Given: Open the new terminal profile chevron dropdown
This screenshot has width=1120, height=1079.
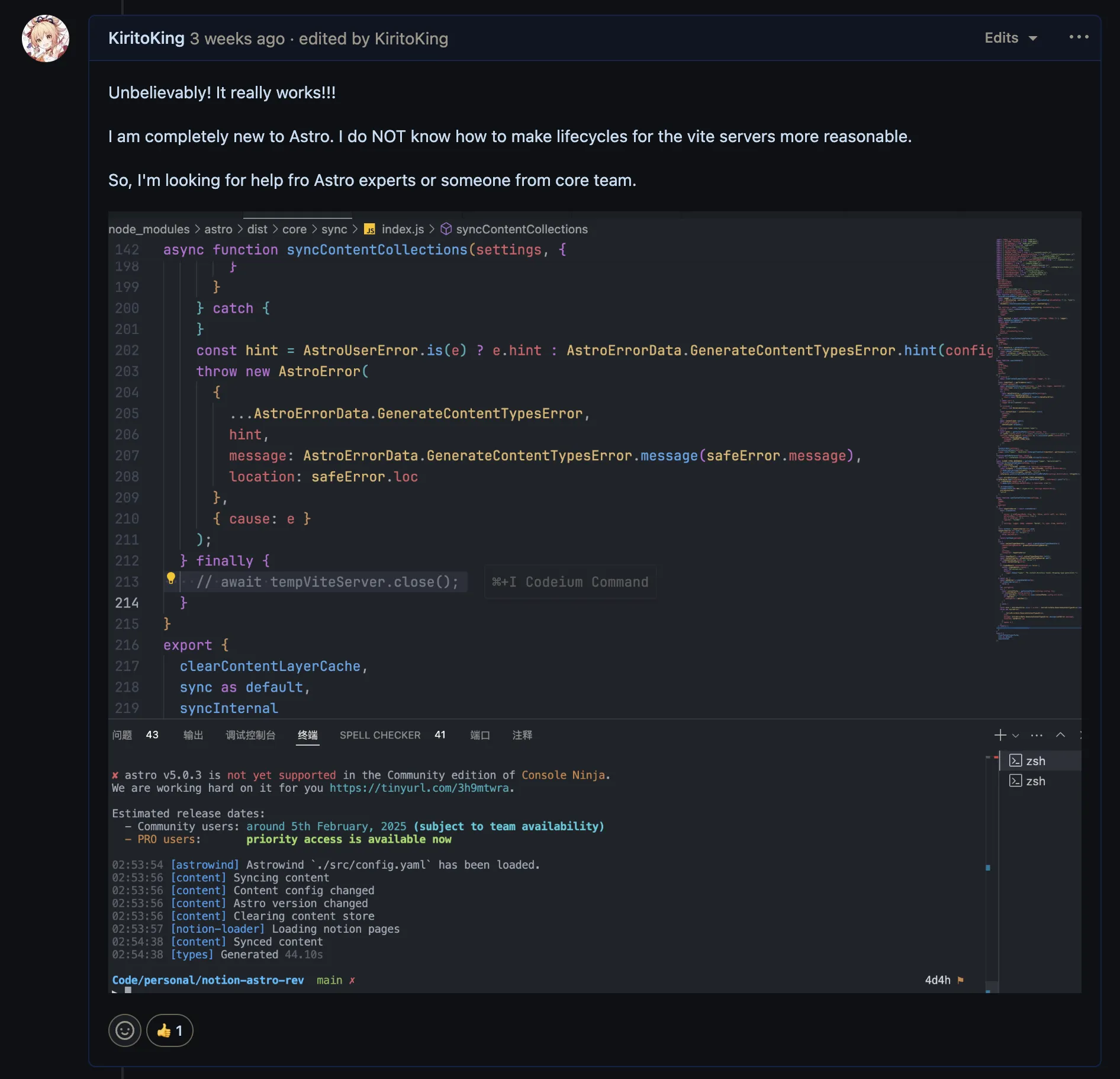Looking at the screenshot, I should 1016,736.
